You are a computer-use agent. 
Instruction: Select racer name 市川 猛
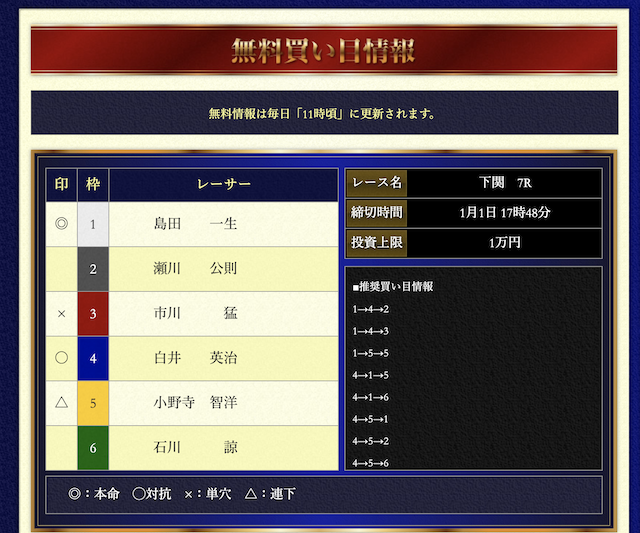[195, 313]
